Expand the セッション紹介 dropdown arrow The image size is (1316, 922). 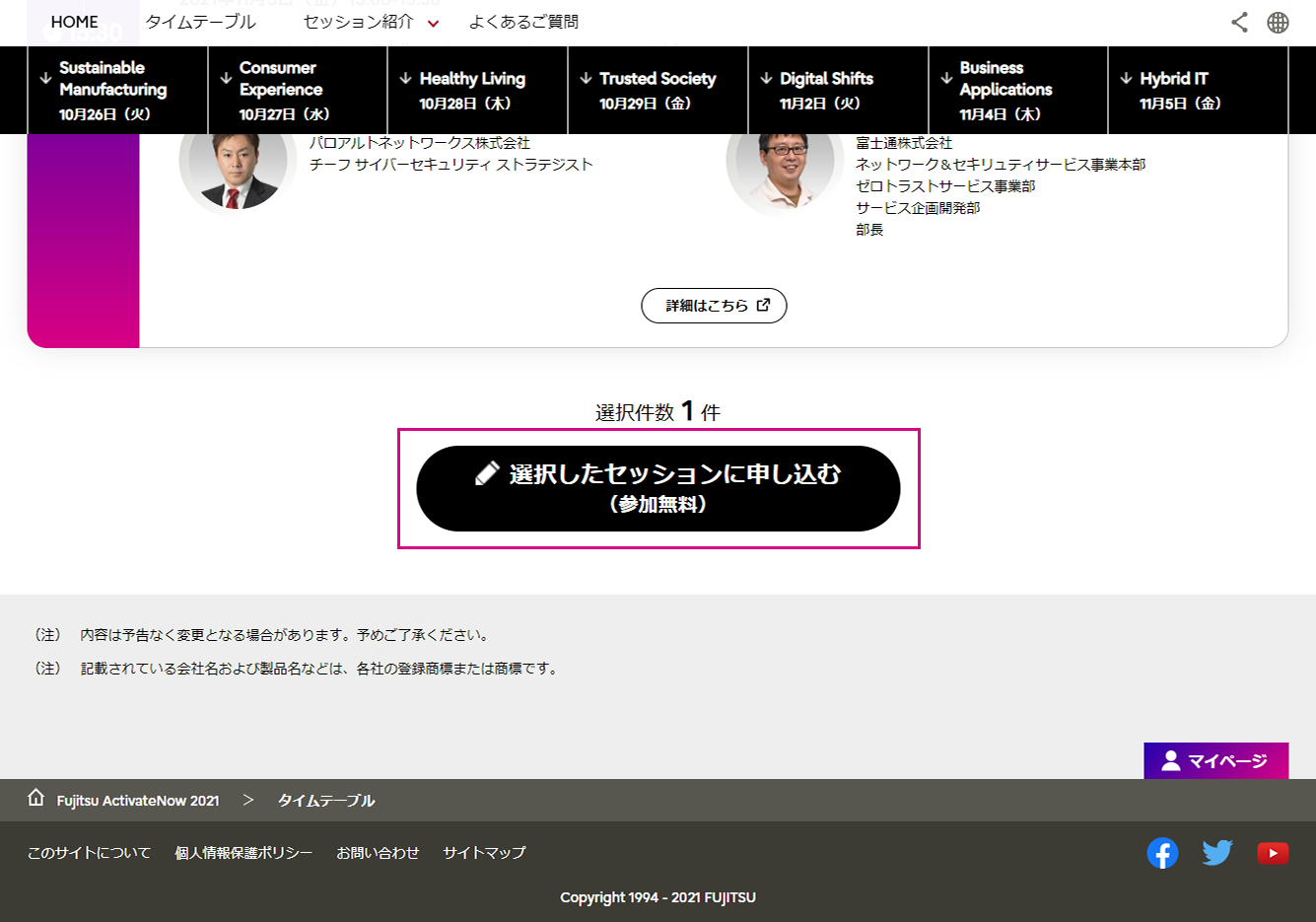tap(433, 23)
